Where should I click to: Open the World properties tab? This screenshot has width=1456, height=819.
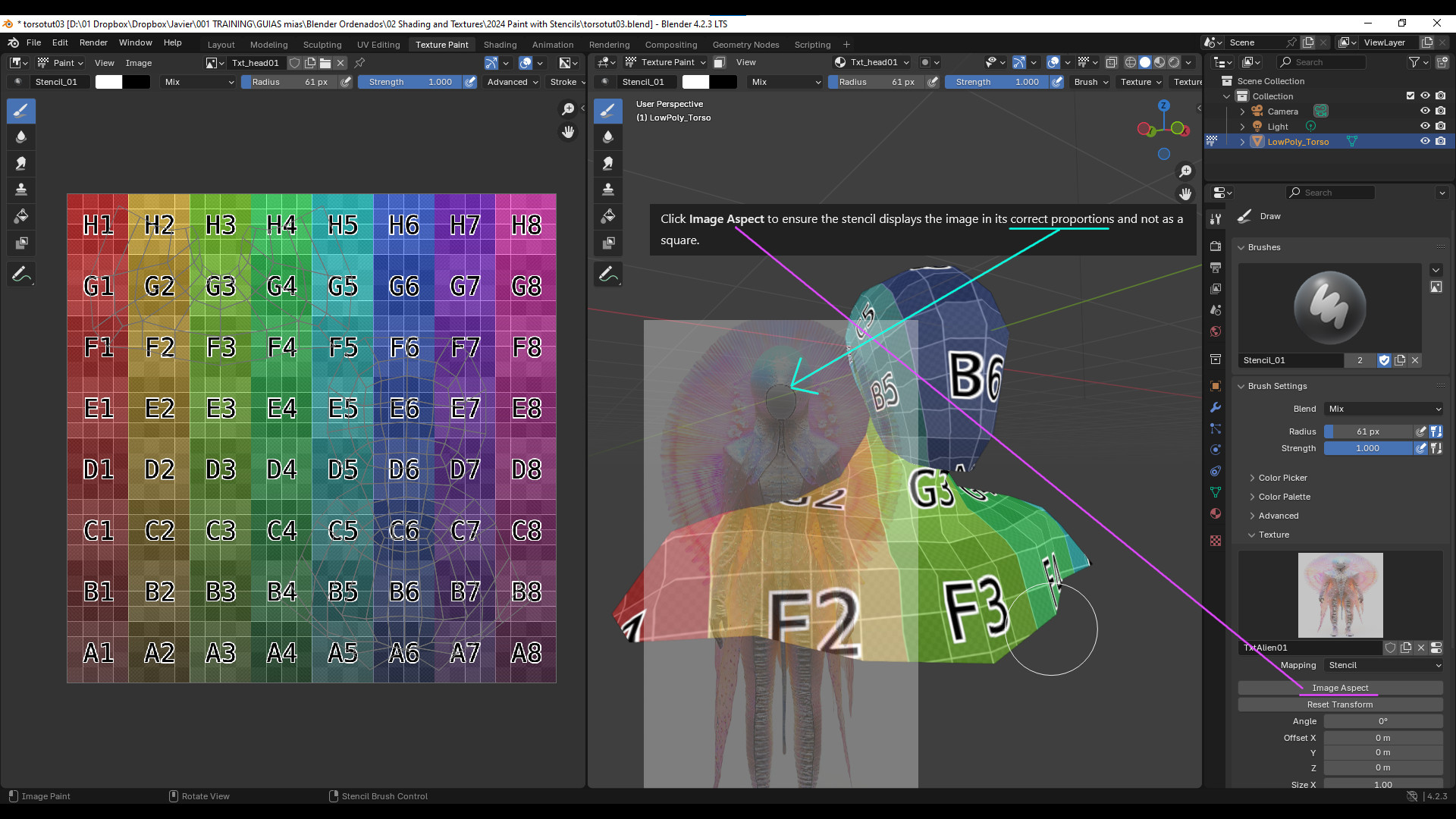click(x=1216, y=331)
